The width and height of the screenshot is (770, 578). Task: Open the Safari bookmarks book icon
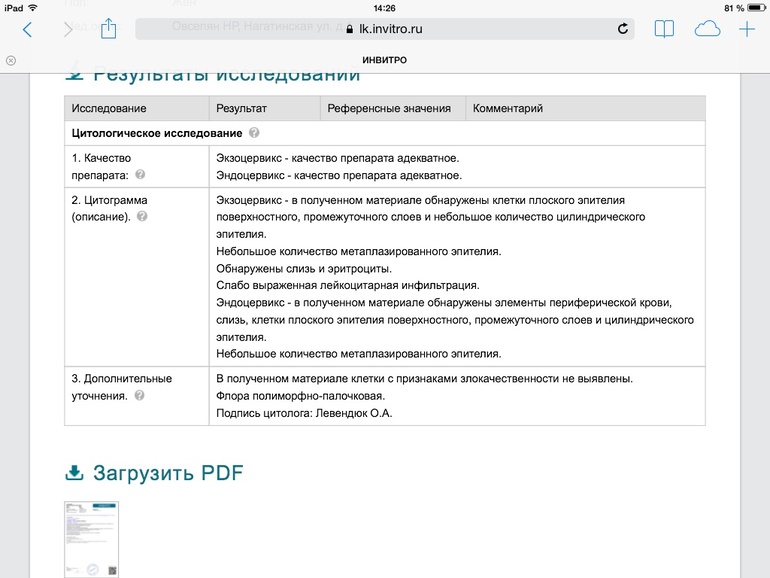pyautogui.click(x=664, y=29)
